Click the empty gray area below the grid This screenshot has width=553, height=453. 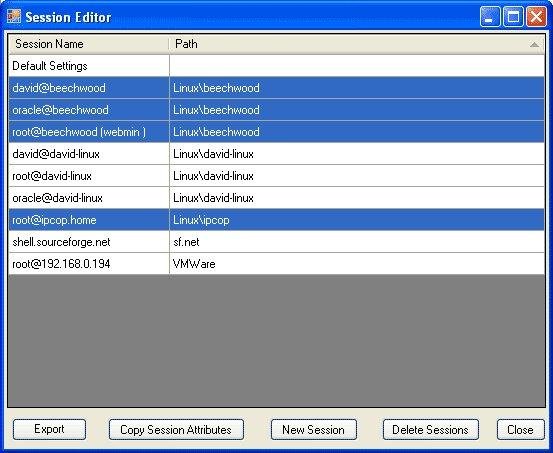point(276,340)
